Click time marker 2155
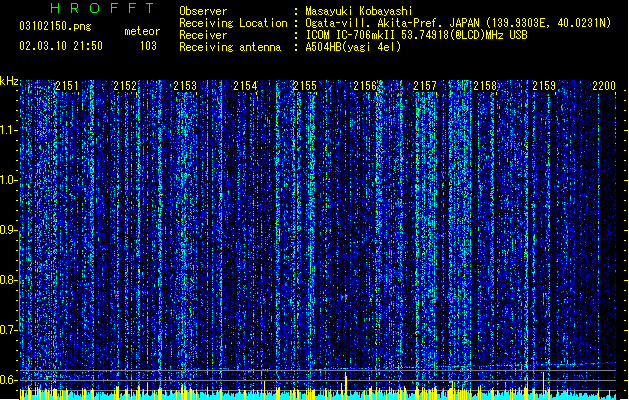This screenshot has height=400, width=629. point(305,86)
